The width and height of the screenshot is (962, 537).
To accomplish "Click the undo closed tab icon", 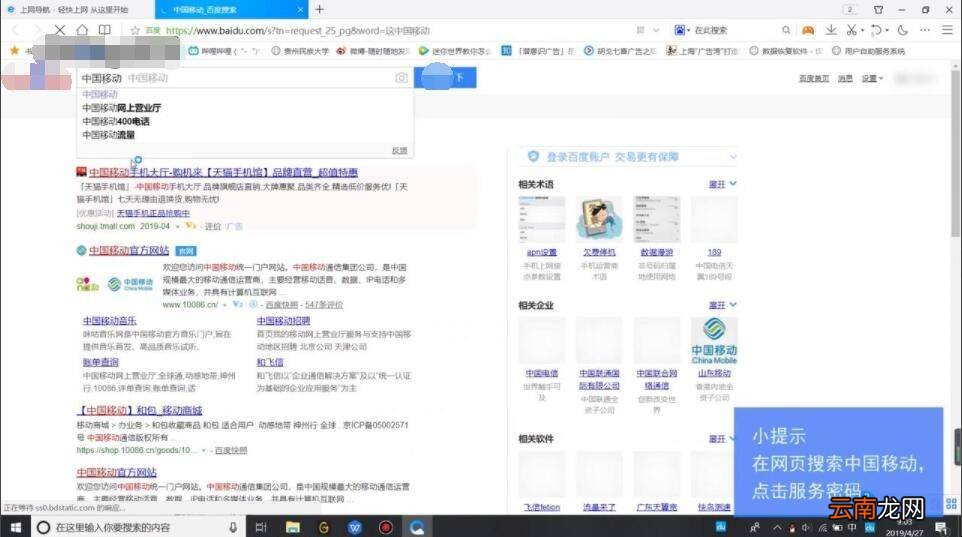I will pyautogui.click(x=876, y=30).
